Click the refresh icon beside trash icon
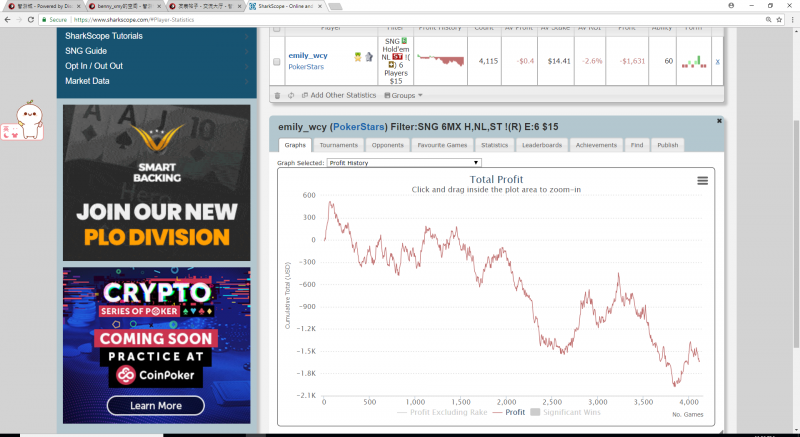The height and width of the screenshot is (437, 800). (x=290, y=95)
